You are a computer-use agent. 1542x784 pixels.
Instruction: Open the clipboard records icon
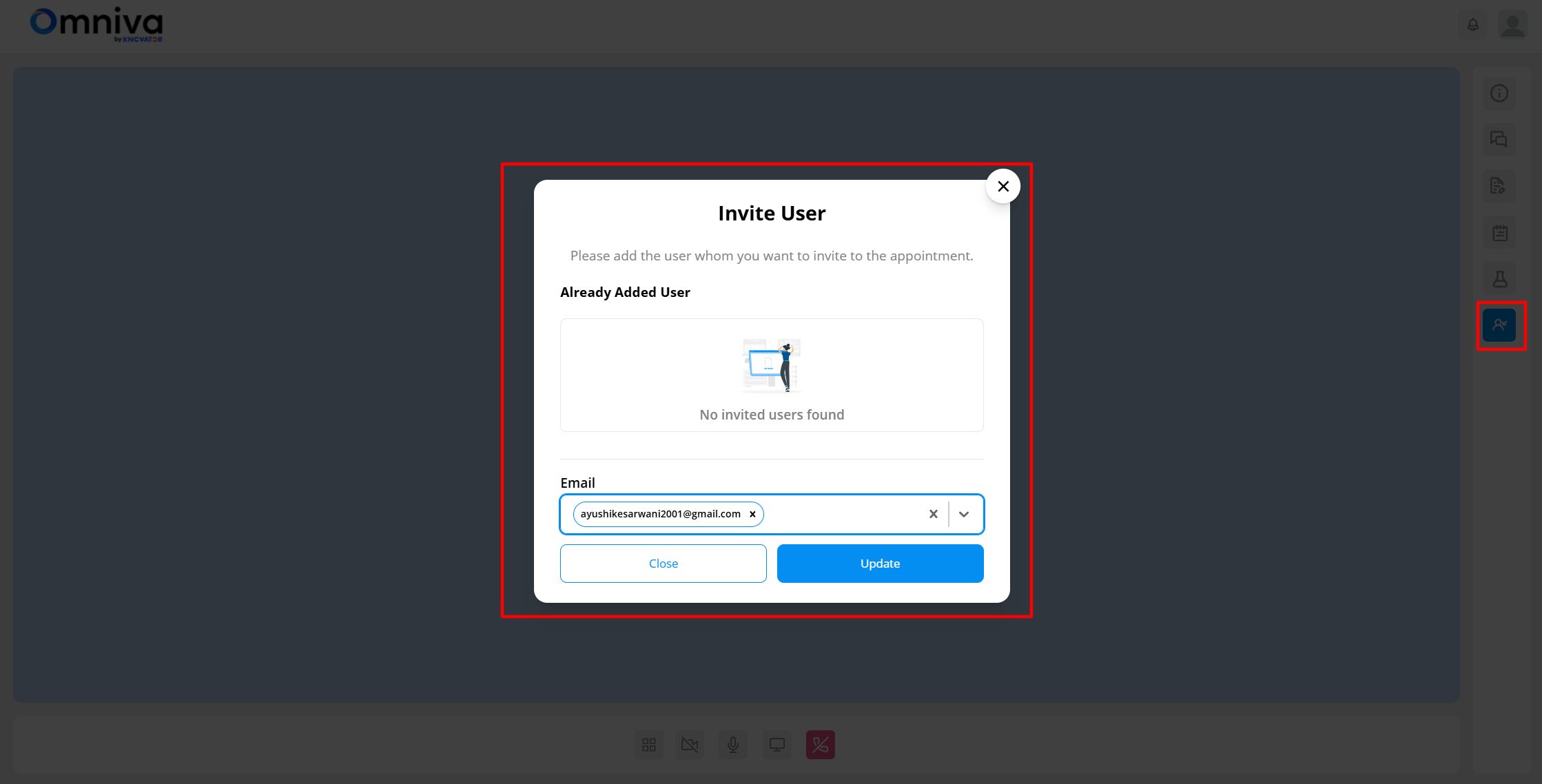pos(1499,233)
